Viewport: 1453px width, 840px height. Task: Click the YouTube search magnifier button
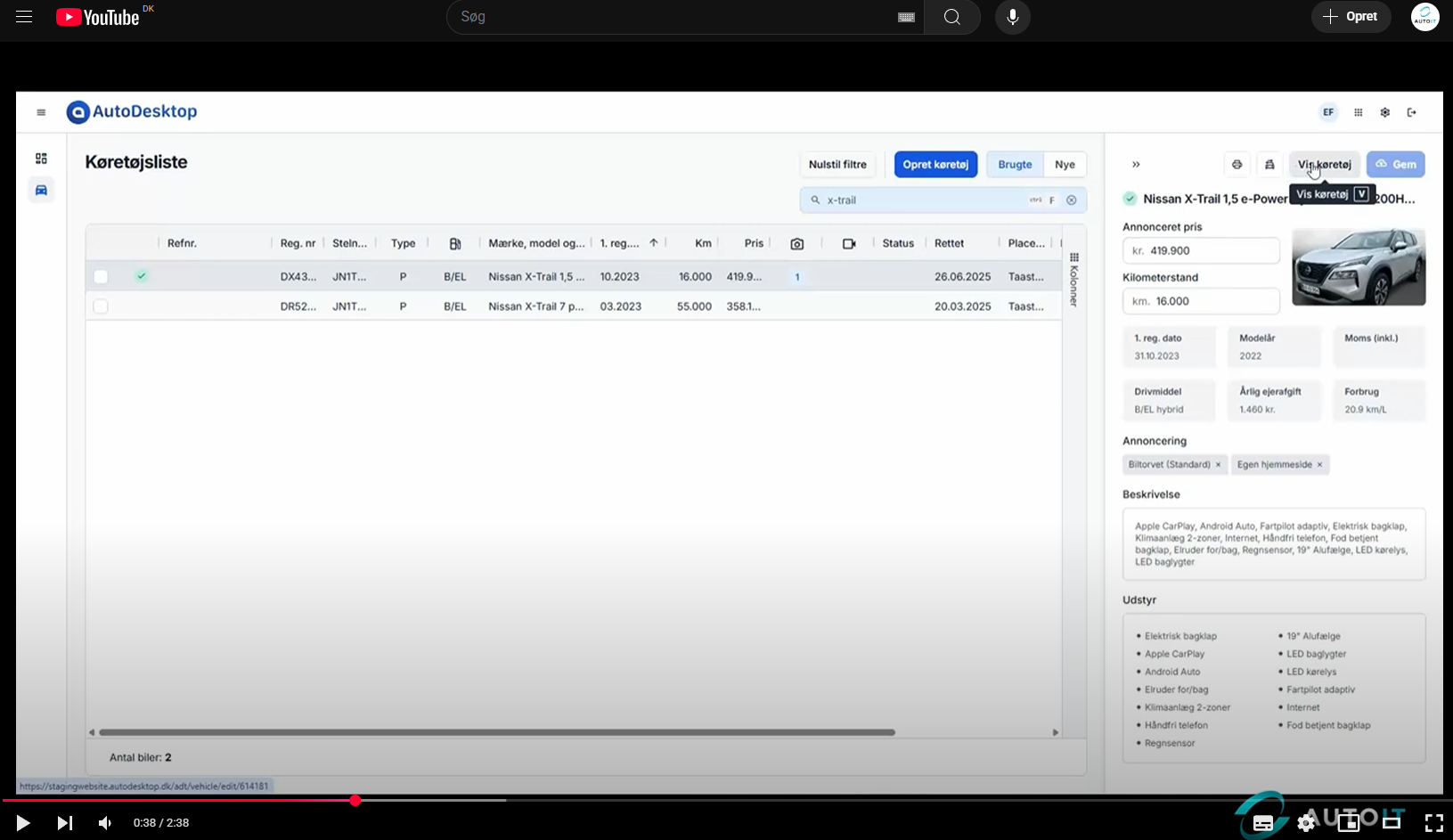pos(952,17)
